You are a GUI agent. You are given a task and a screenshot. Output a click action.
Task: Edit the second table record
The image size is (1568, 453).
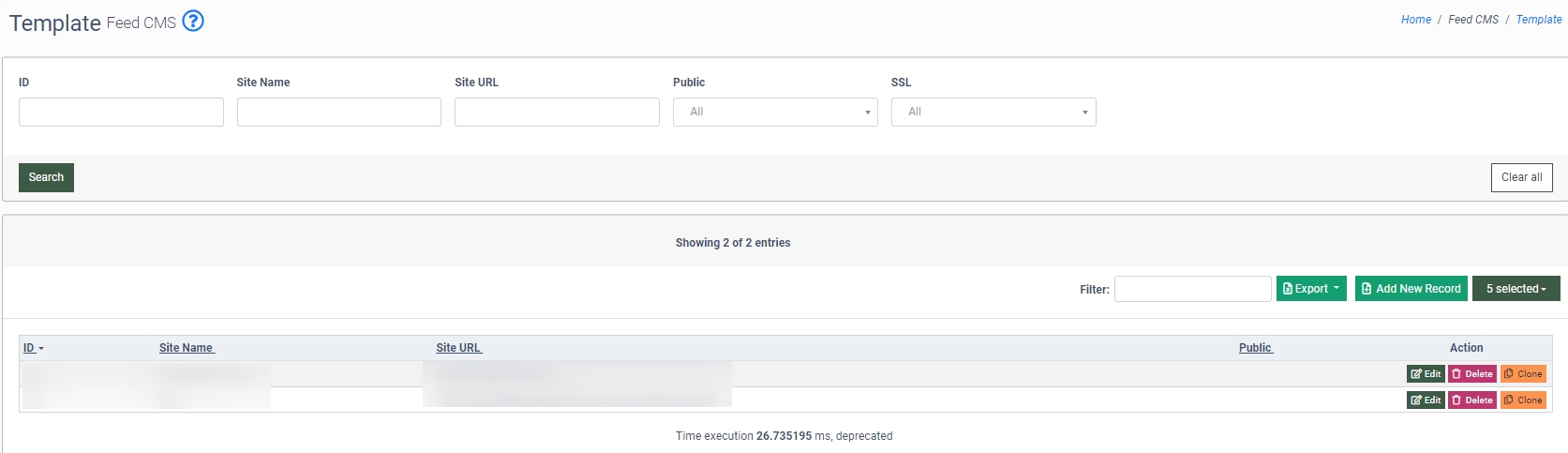point(1426,400)
